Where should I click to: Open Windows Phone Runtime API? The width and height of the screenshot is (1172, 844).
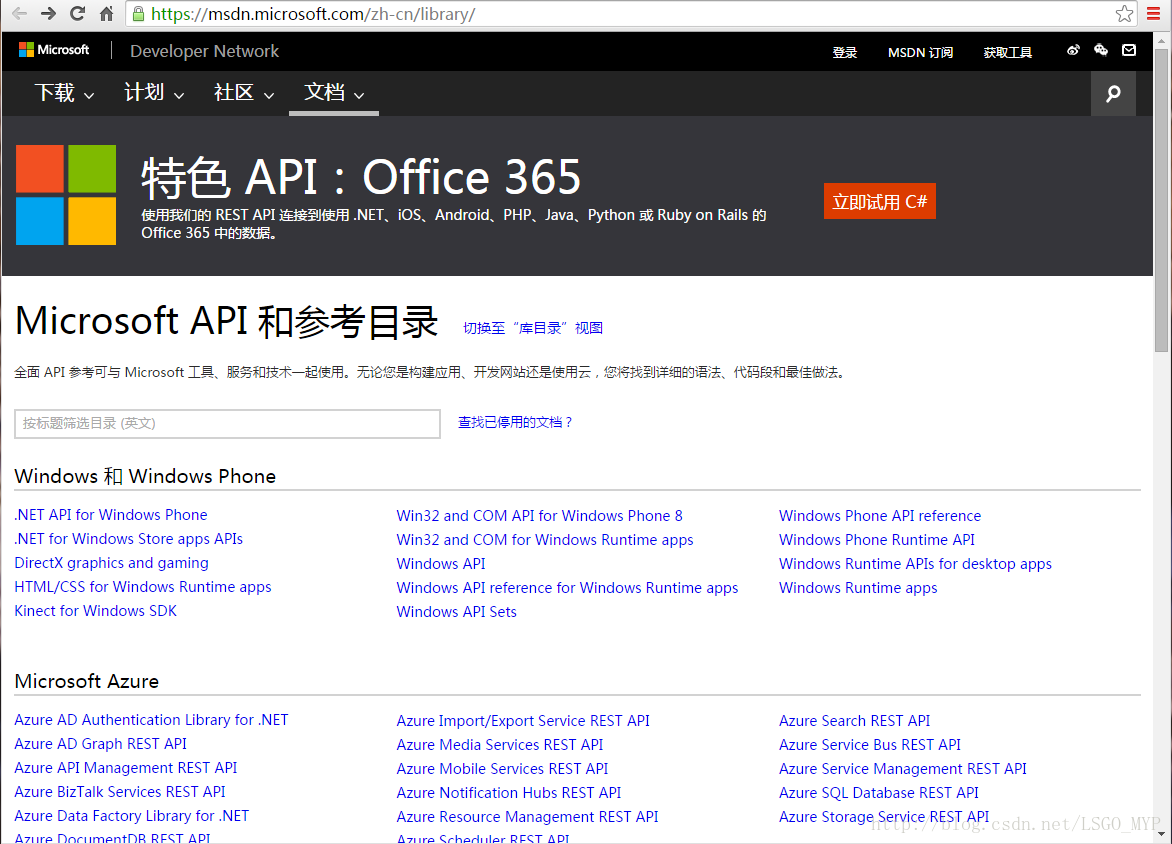(877, 540)
